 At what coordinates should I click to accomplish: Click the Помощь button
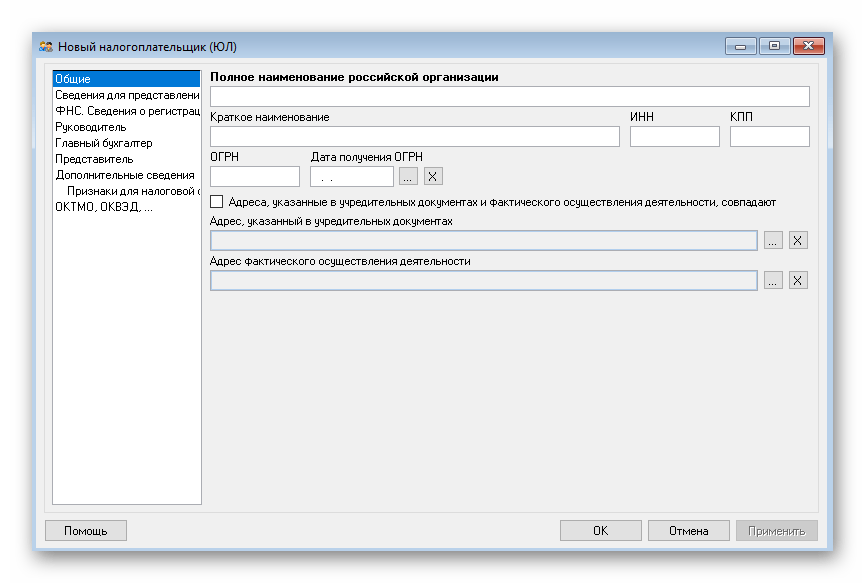click(86, 531)
